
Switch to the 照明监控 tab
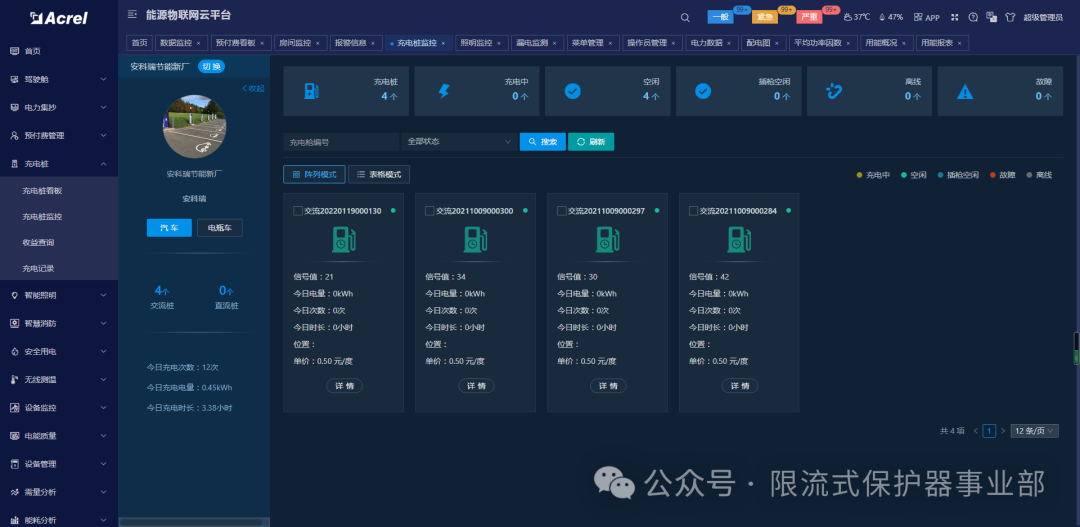477,43
